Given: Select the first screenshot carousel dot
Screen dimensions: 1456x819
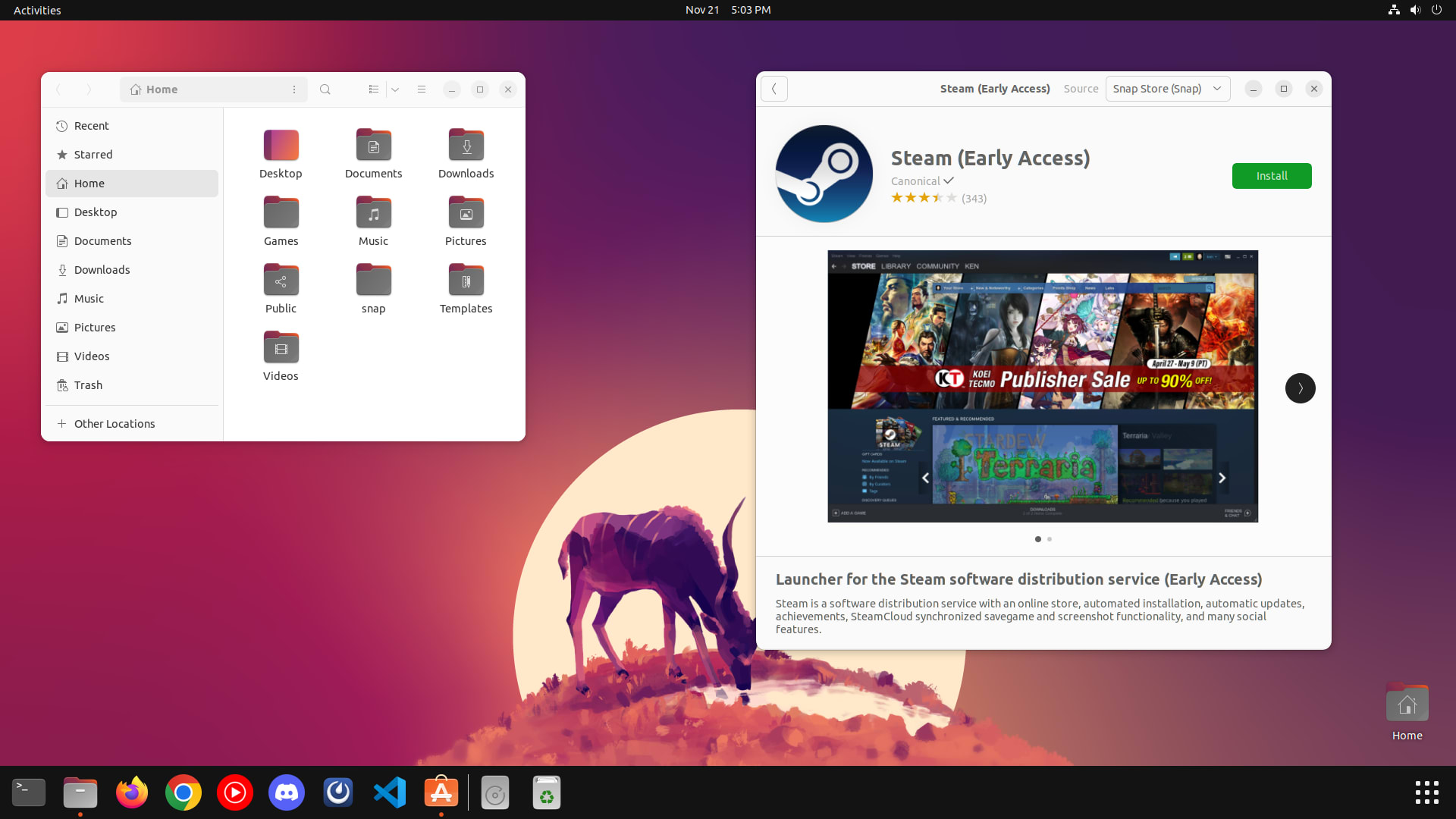Looking at the screenshot, I should coord(1037,539).
